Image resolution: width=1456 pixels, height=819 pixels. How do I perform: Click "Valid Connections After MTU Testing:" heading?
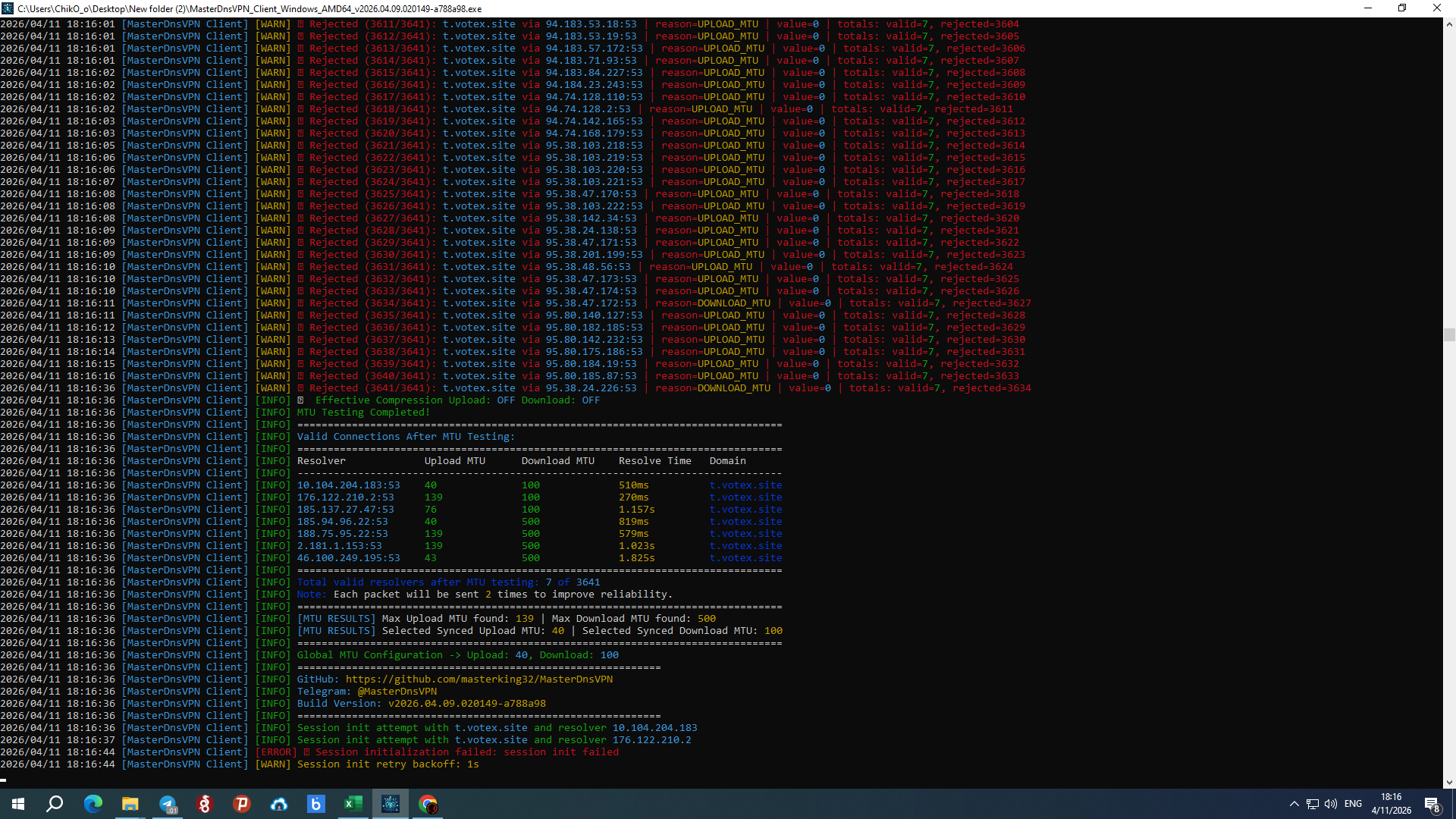click(x=406, y=437)
